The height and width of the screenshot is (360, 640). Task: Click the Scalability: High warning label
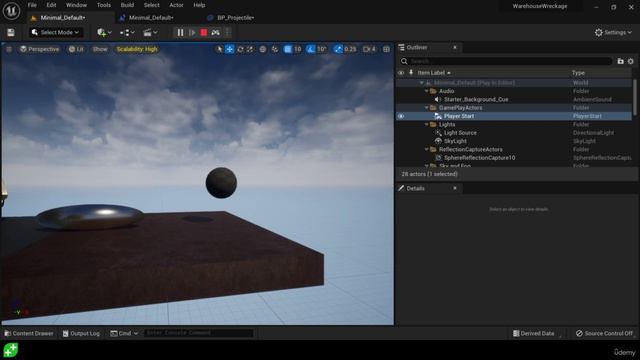(x=137, y=49)
